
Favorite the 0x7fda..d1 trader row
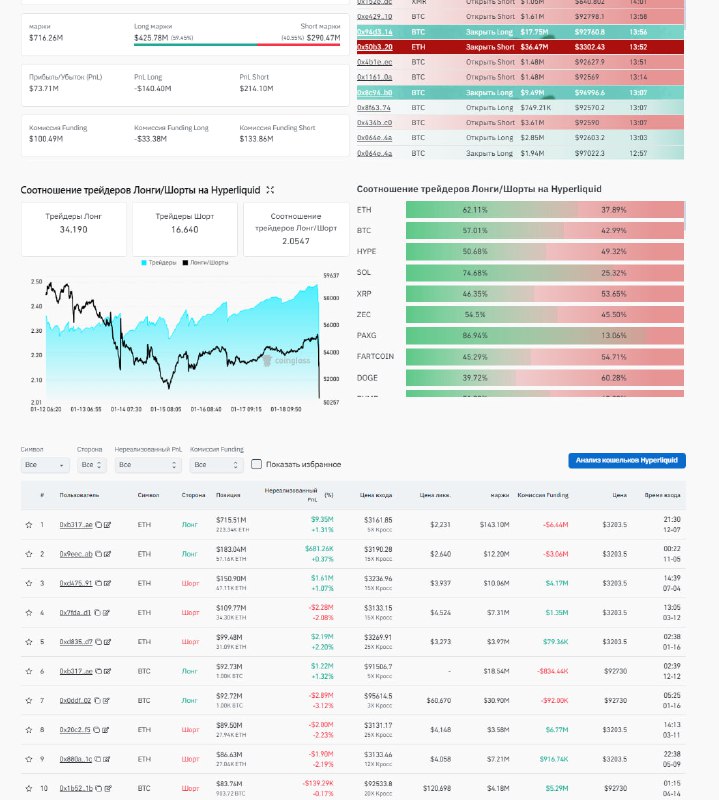click(28, 612)
